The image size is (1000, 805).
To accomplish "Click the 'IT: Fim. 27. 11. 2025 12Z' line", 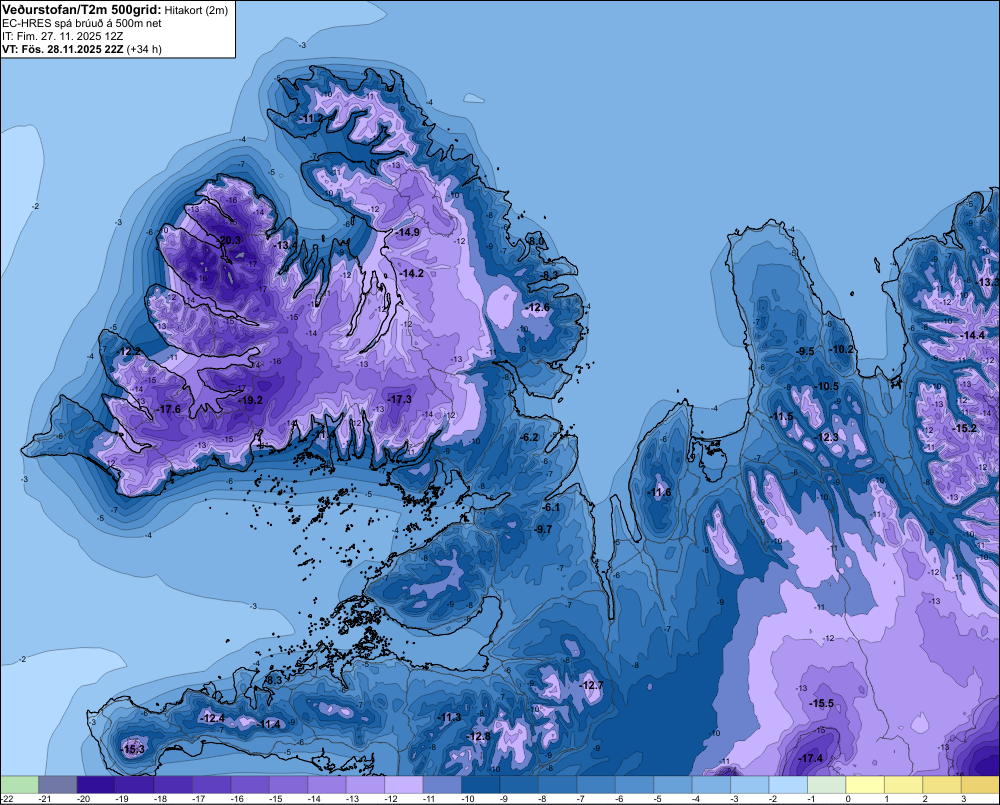I will (62, 36).
